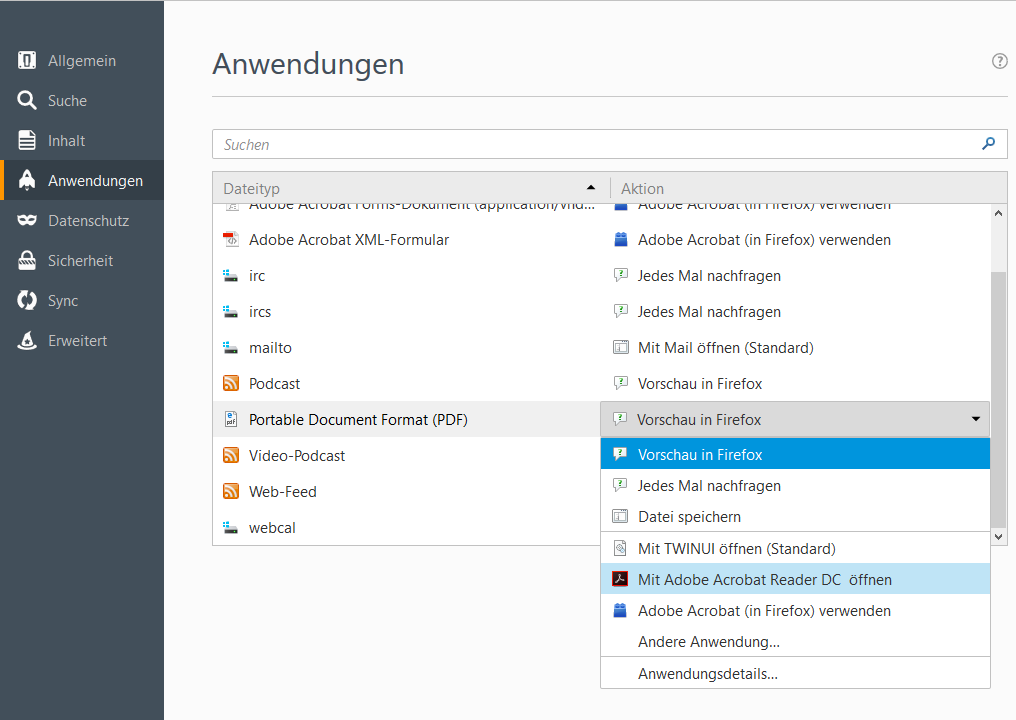This screenshot has width=1016, height=720.
Task: Click the ircs protocol icon
Action: click(231, 312)
